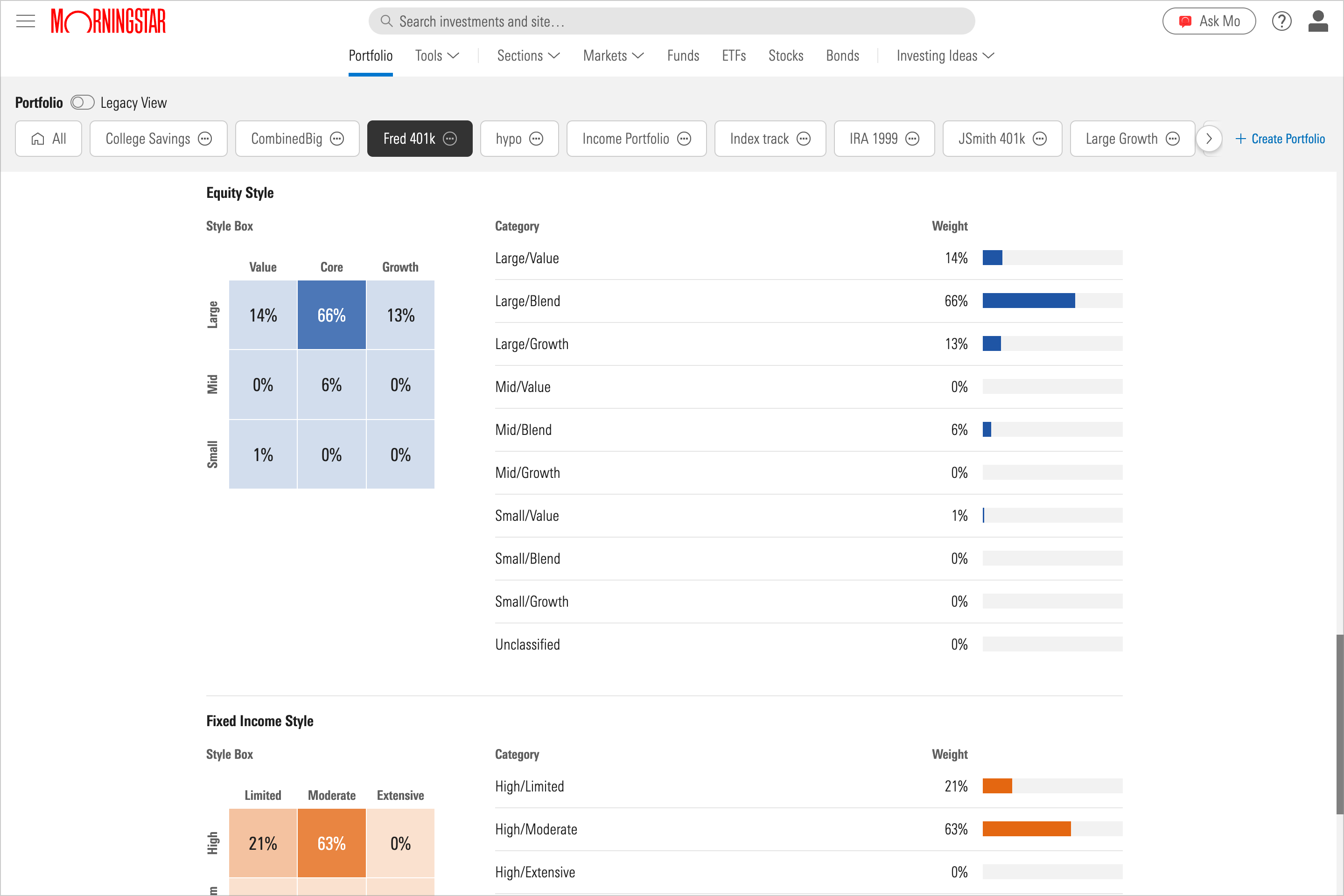
Task: Open hypo portfolio options ellipsis
Action: coord(536,139)
